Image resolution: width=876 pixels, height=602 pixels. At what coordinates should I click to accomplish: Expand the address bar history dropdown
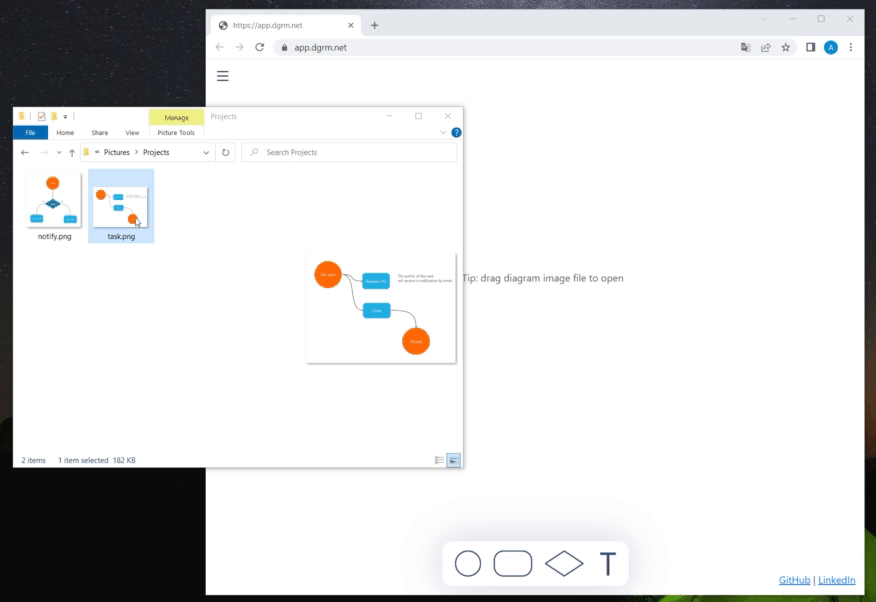[206, 152]
